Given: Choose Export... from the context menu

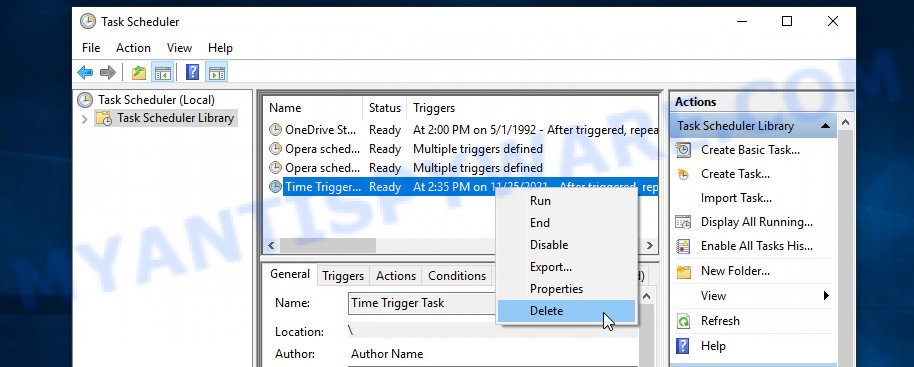Looking at the screenshot, I should click(566, 267).
